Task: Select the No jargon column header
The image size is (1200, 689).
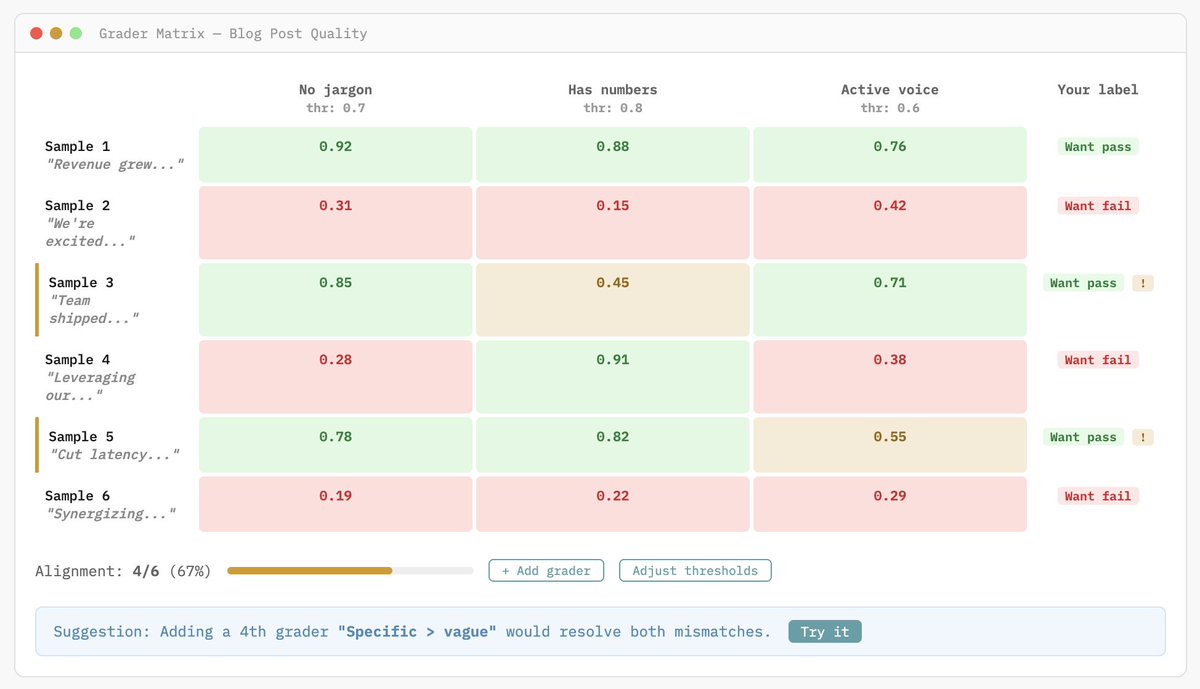Action: 335,97
